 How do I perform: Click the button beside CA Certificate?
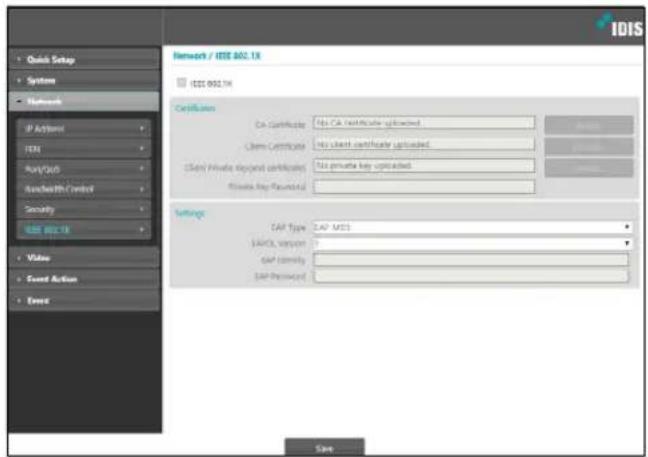coord(588,125)
